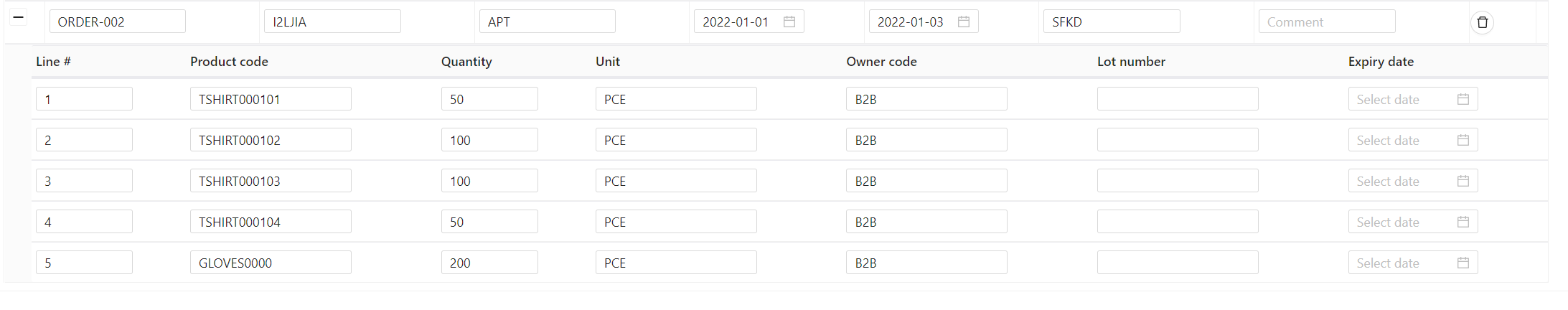Select the TSHIRT000101 product code field
Image resolution: width=1568 pixels, height=310 pixels.
point(270,99)
